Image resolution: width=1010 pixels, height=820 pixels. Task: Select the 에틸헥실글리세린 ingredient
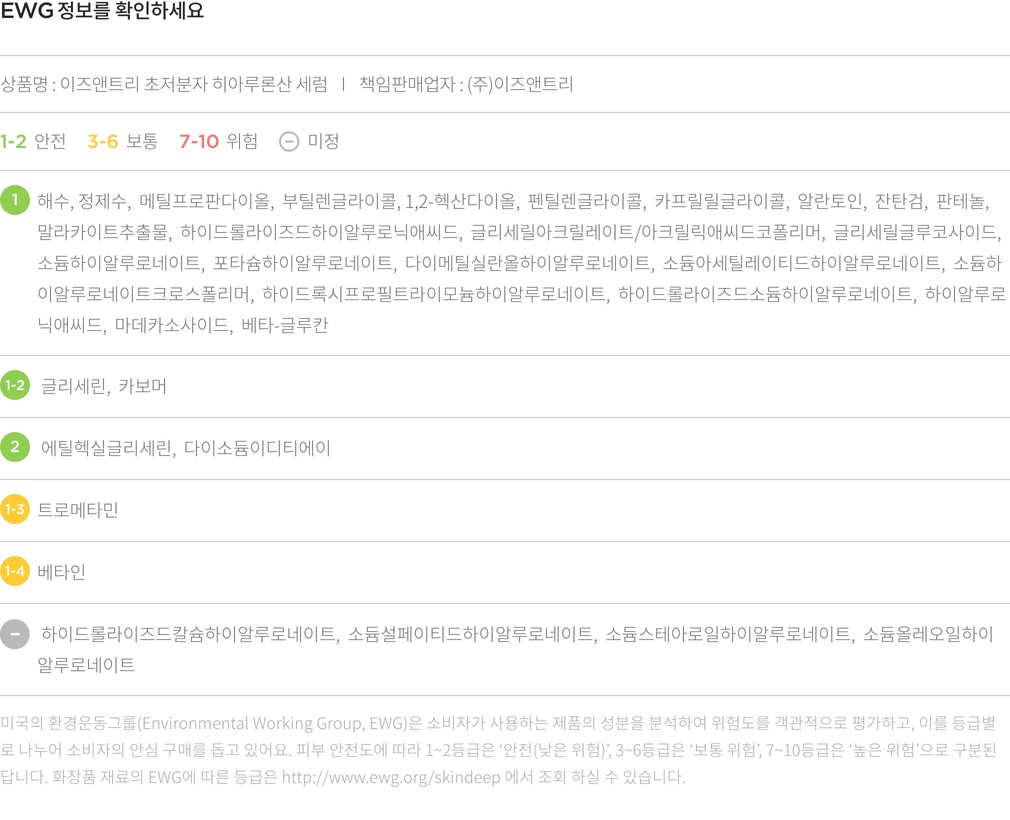pyautogui.click(x=106, y=448)
